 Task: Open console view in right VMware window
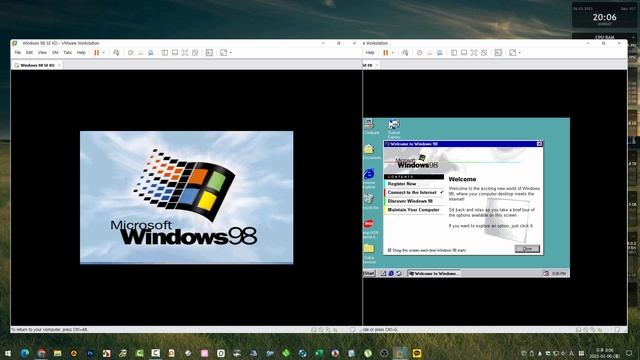pos(498,53)
